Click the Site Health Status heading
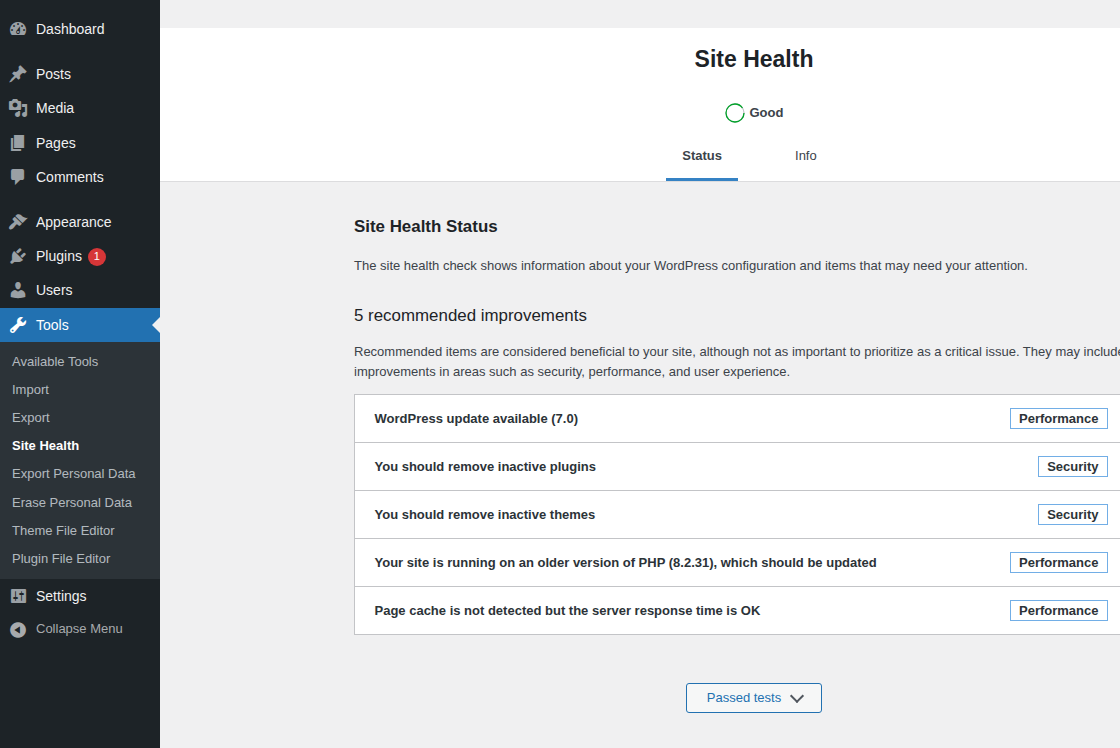1120x748 pixels. click(426, 226)
